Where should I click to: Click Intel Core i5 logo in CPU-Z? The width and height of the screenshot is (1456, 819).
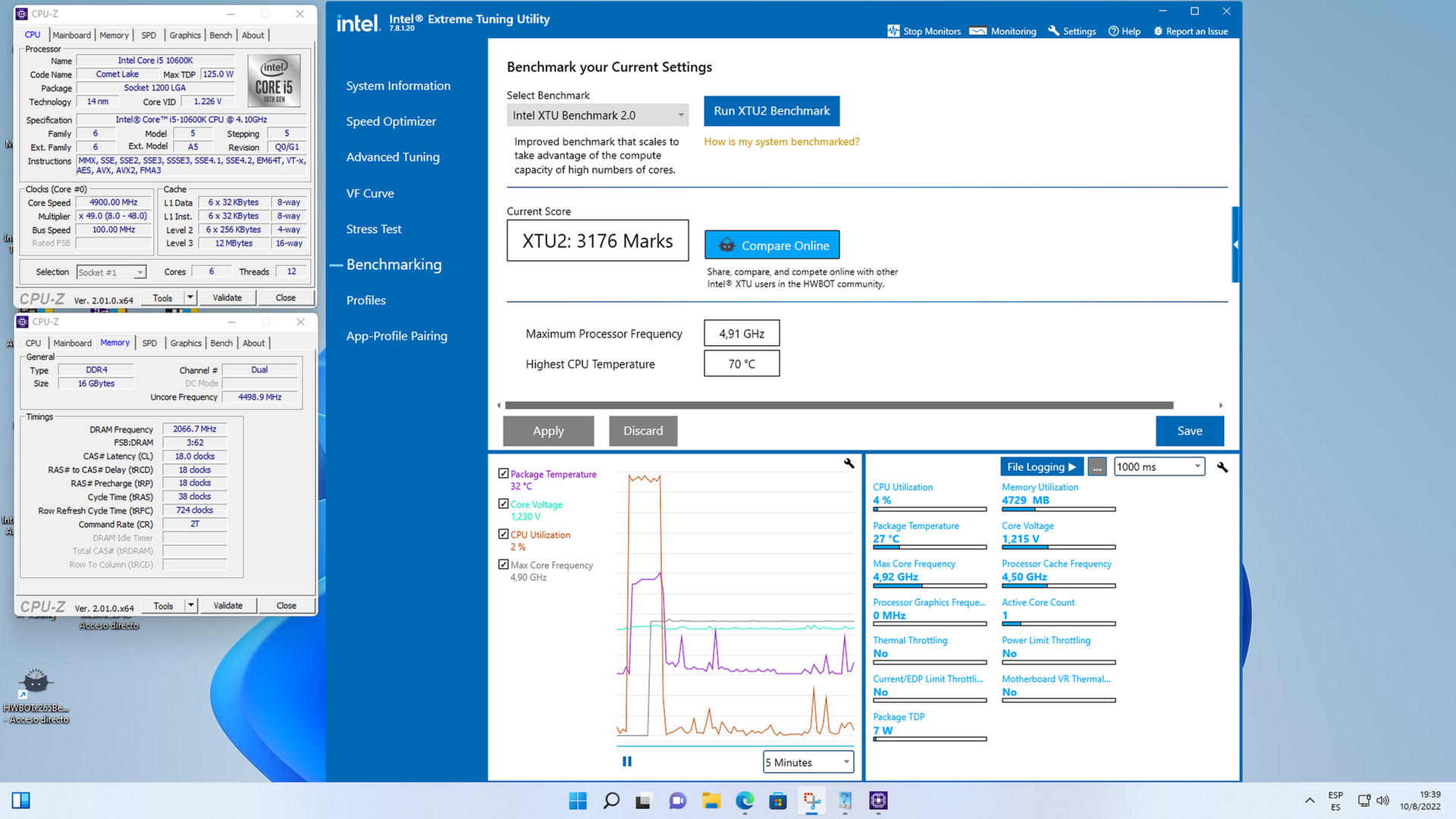pyautogui.click(x=275, y=80)
